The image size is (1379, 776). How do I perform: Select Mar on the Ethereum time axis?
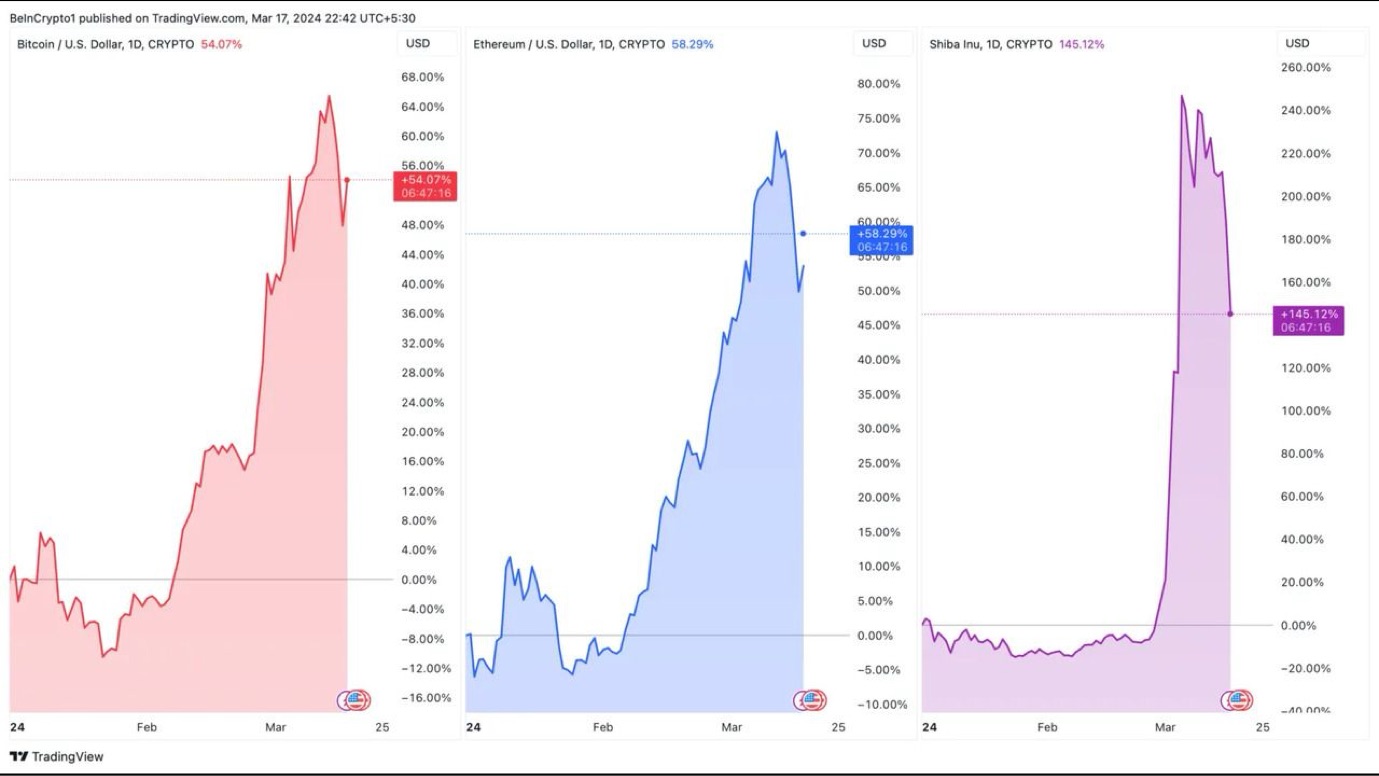pyautogui.click(x=732, y=727)
